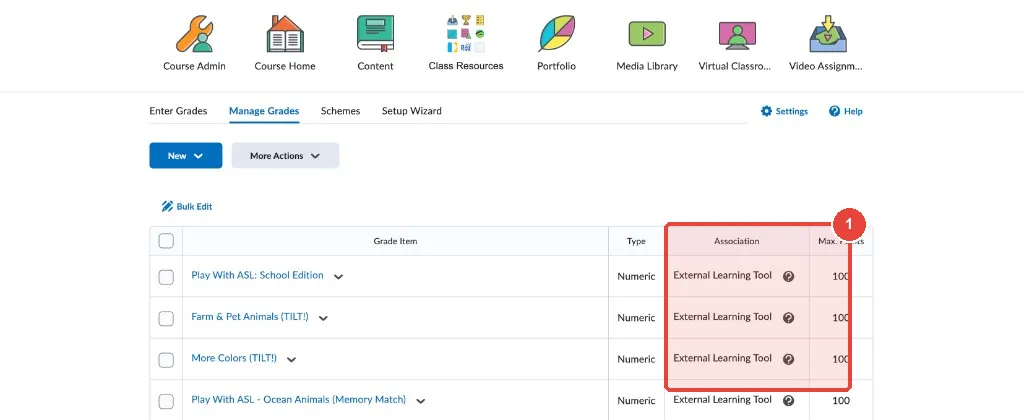Open the Course Admin wrench icon
The width and height of the screenshot is (1024, 420).
(x=194, y=34)
